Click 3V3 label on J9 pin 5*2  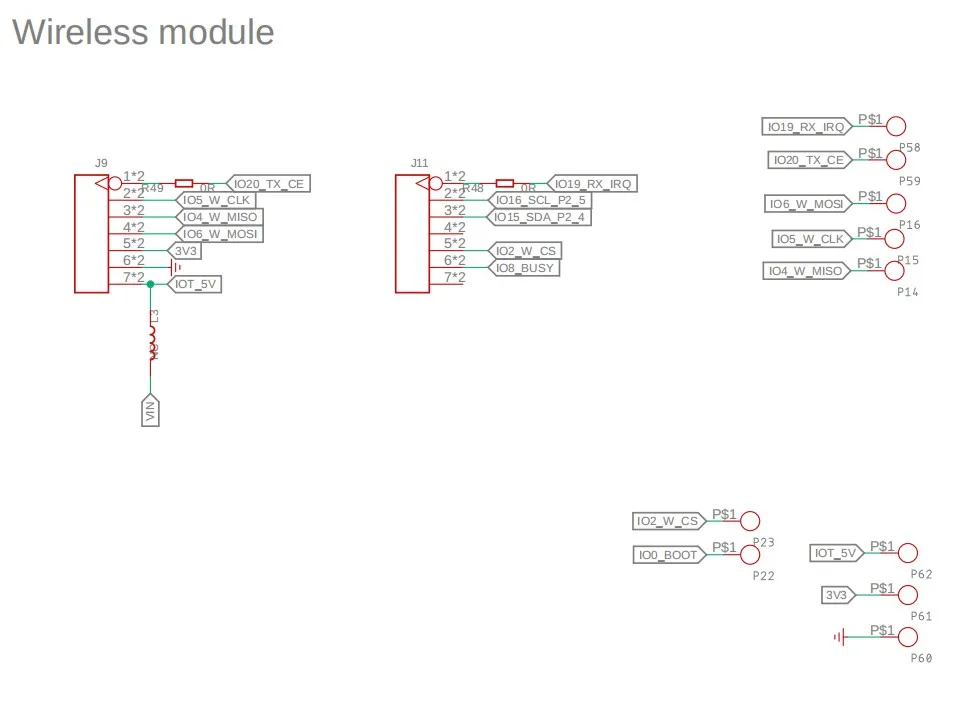coord(185,251)
